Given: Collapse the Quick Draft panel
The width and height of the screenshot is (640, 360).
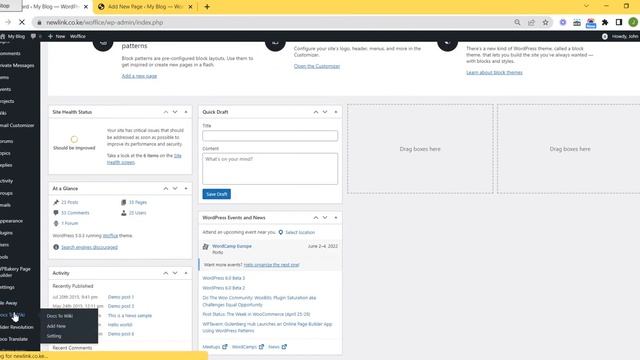Looking at the screenshot, I should tap(336, 112).
